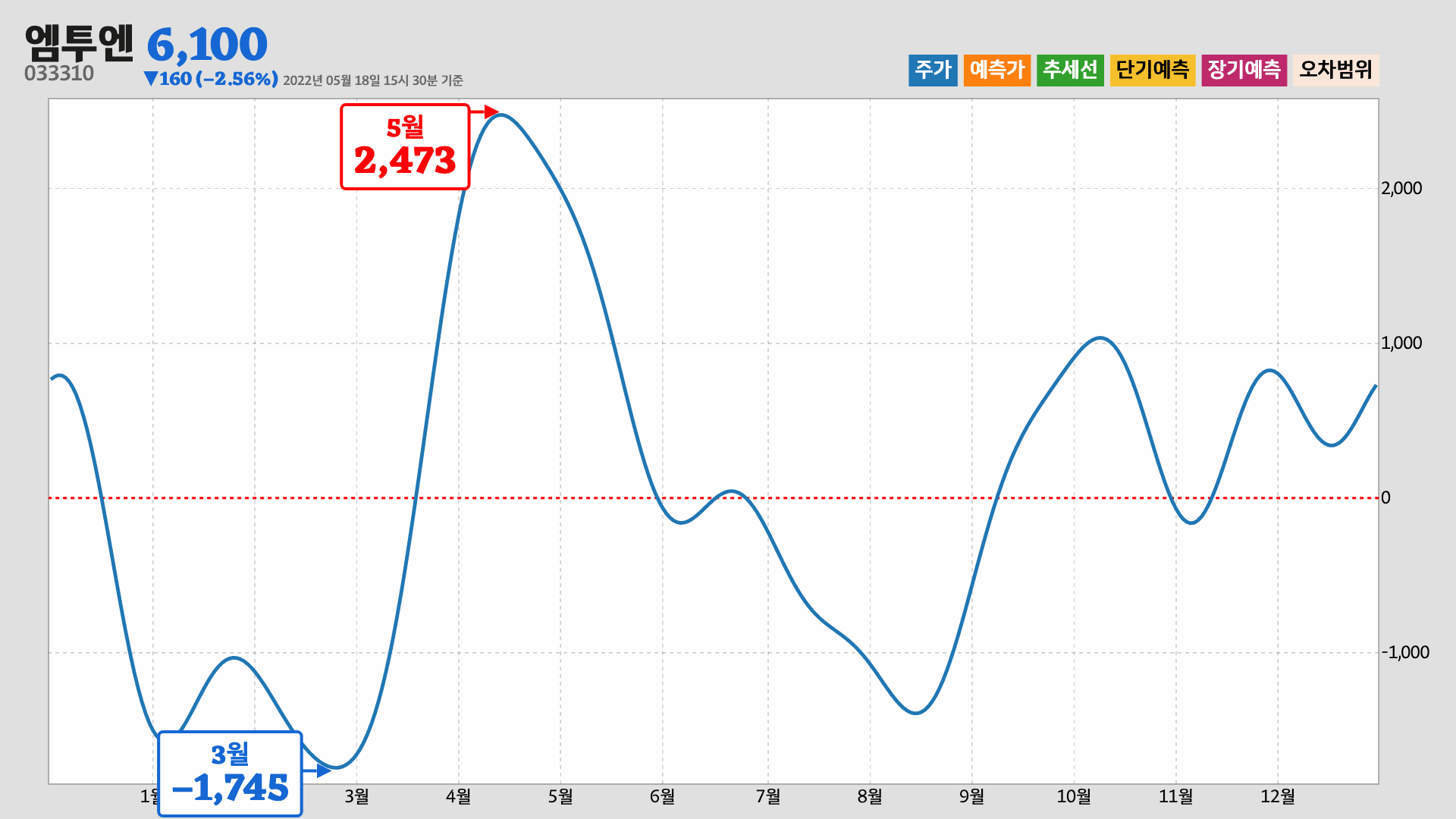Click the 2,000 y-axis label

[x=1401, y=188]
